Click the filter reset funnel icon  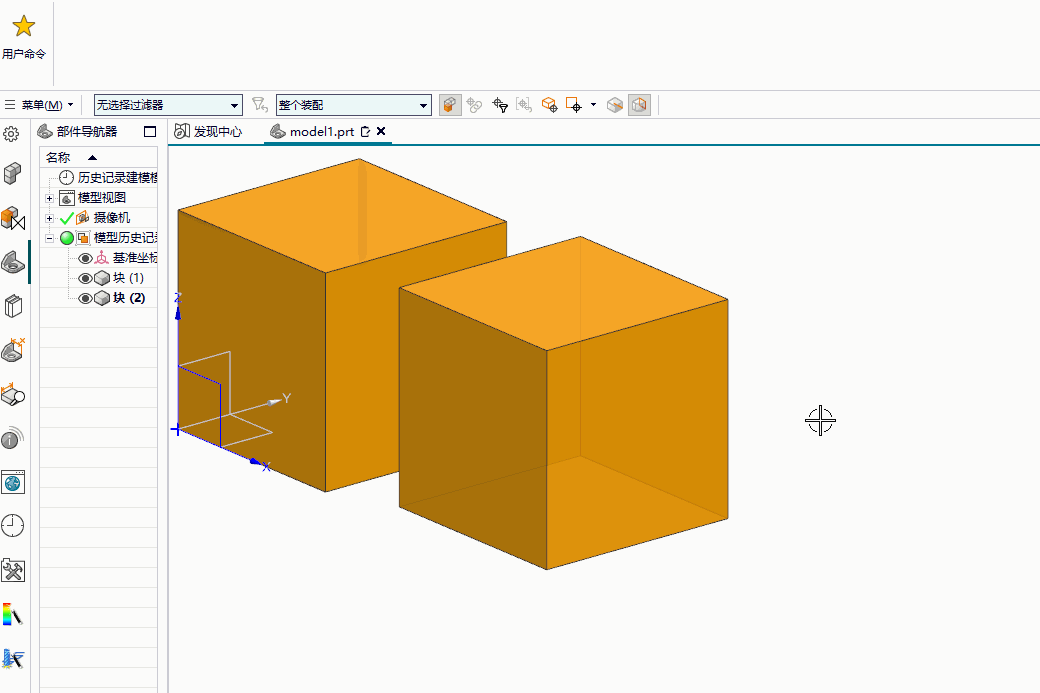click(x=259, y=104)
